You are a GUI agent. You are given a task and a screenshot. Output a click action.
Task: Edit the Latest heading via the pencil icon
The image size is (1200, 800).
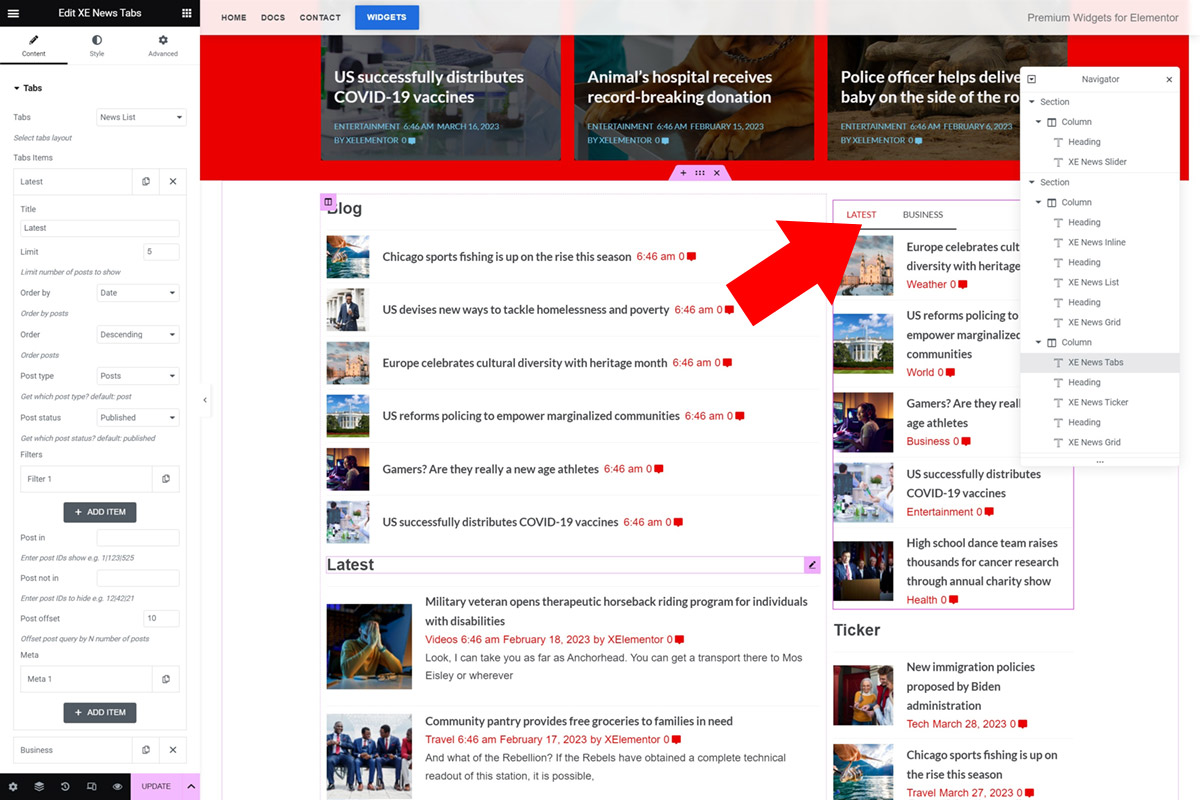click(811, 564)
